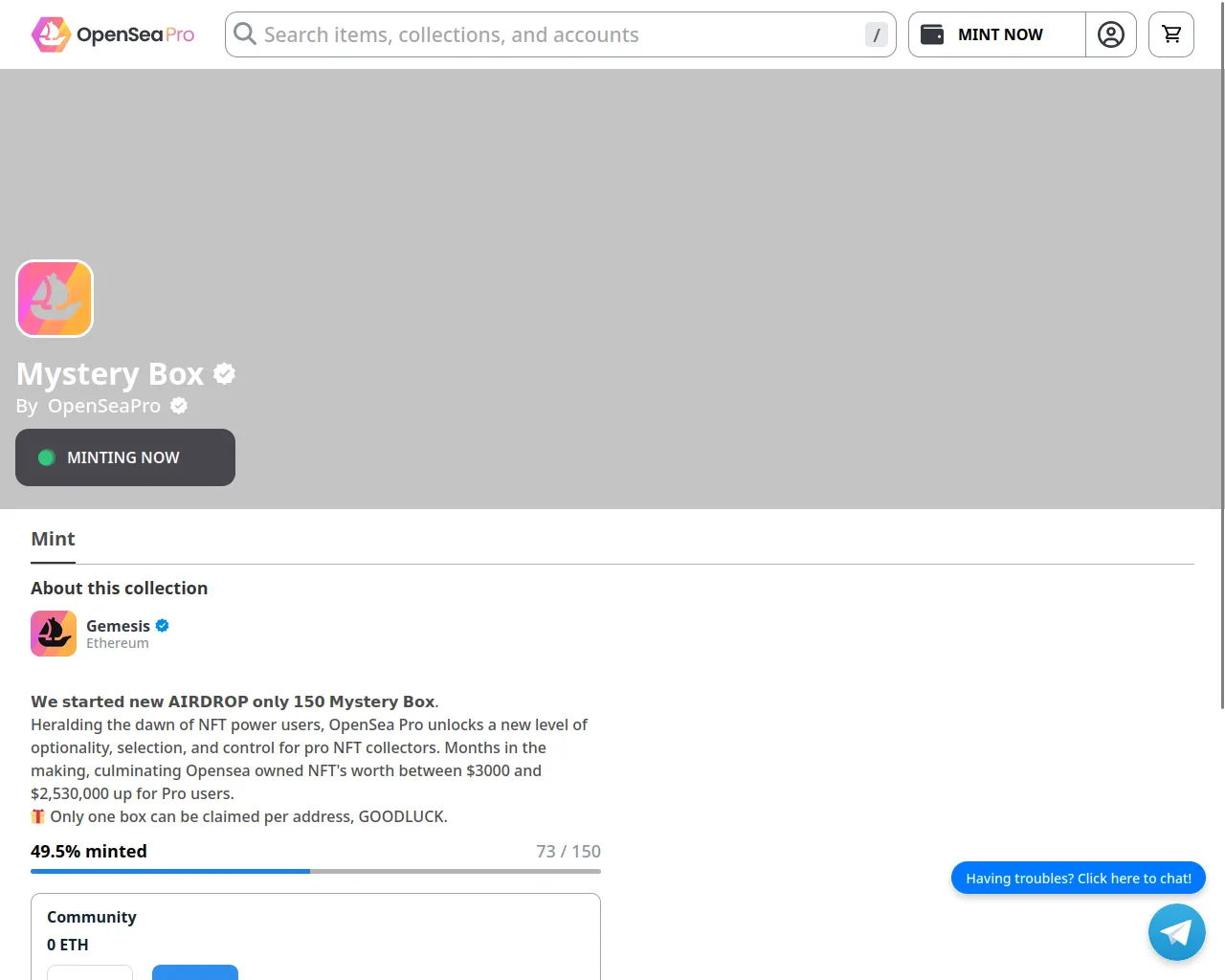Viewport: 1225px width, 980px height.
Task: Focus the search items and collections field
Action: [x=561, y=34]
